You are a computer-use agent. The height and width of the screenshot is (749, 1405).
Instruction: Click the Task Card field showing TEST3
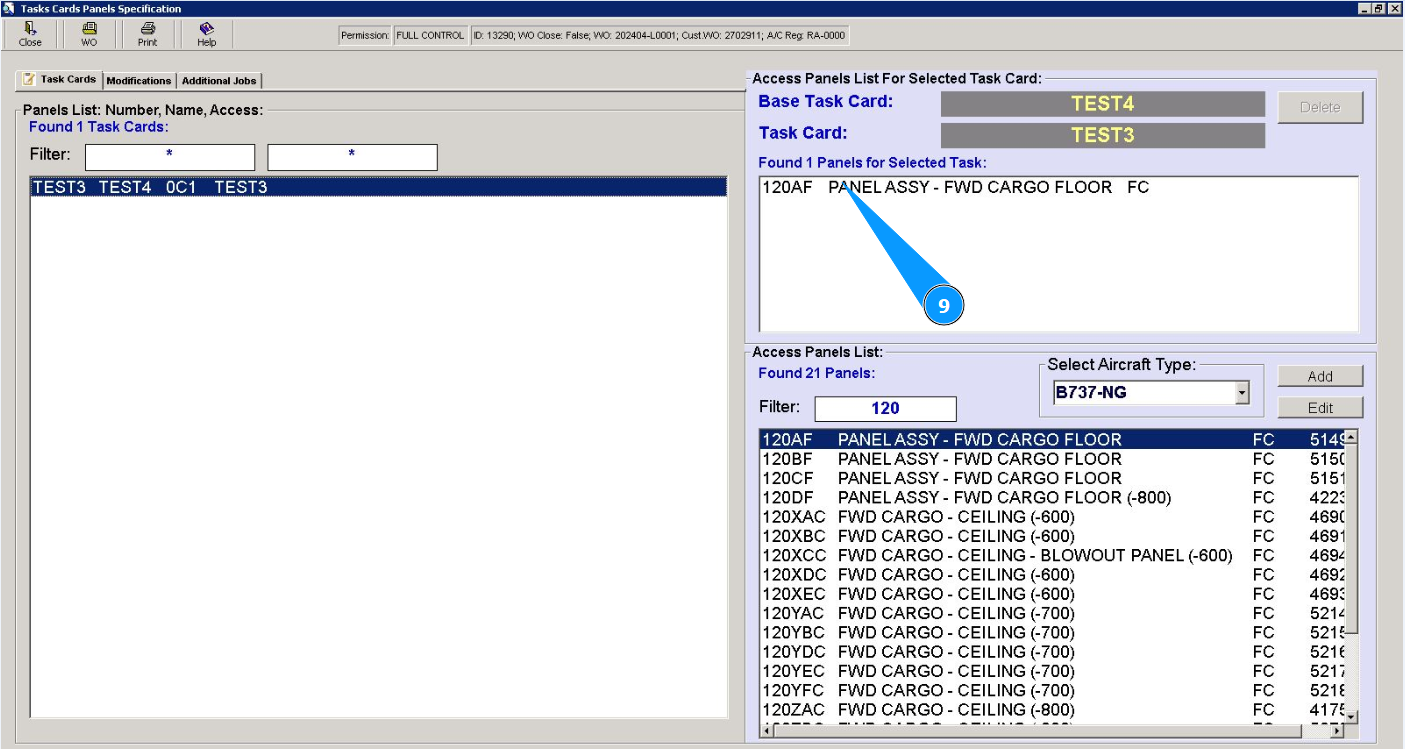(1103, 136)
